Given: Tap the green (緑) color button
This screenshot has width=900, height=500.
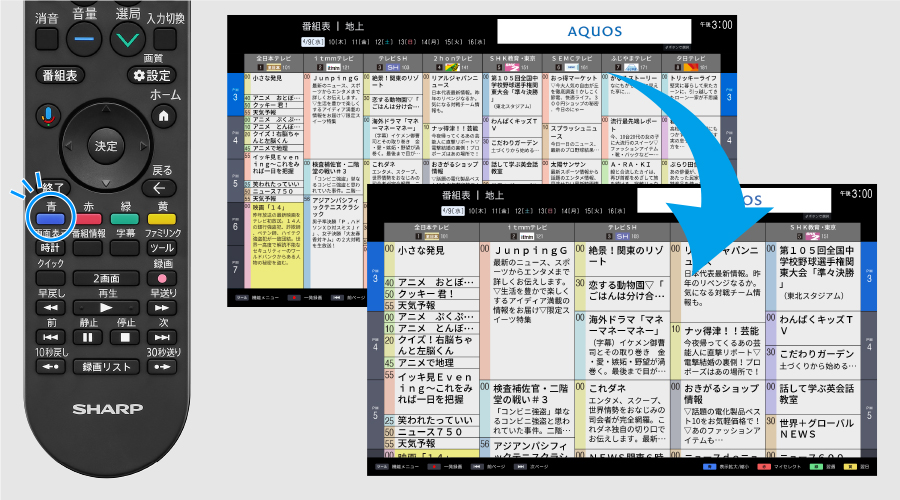Looking at the screenshot, I should [x=125, y=219].
